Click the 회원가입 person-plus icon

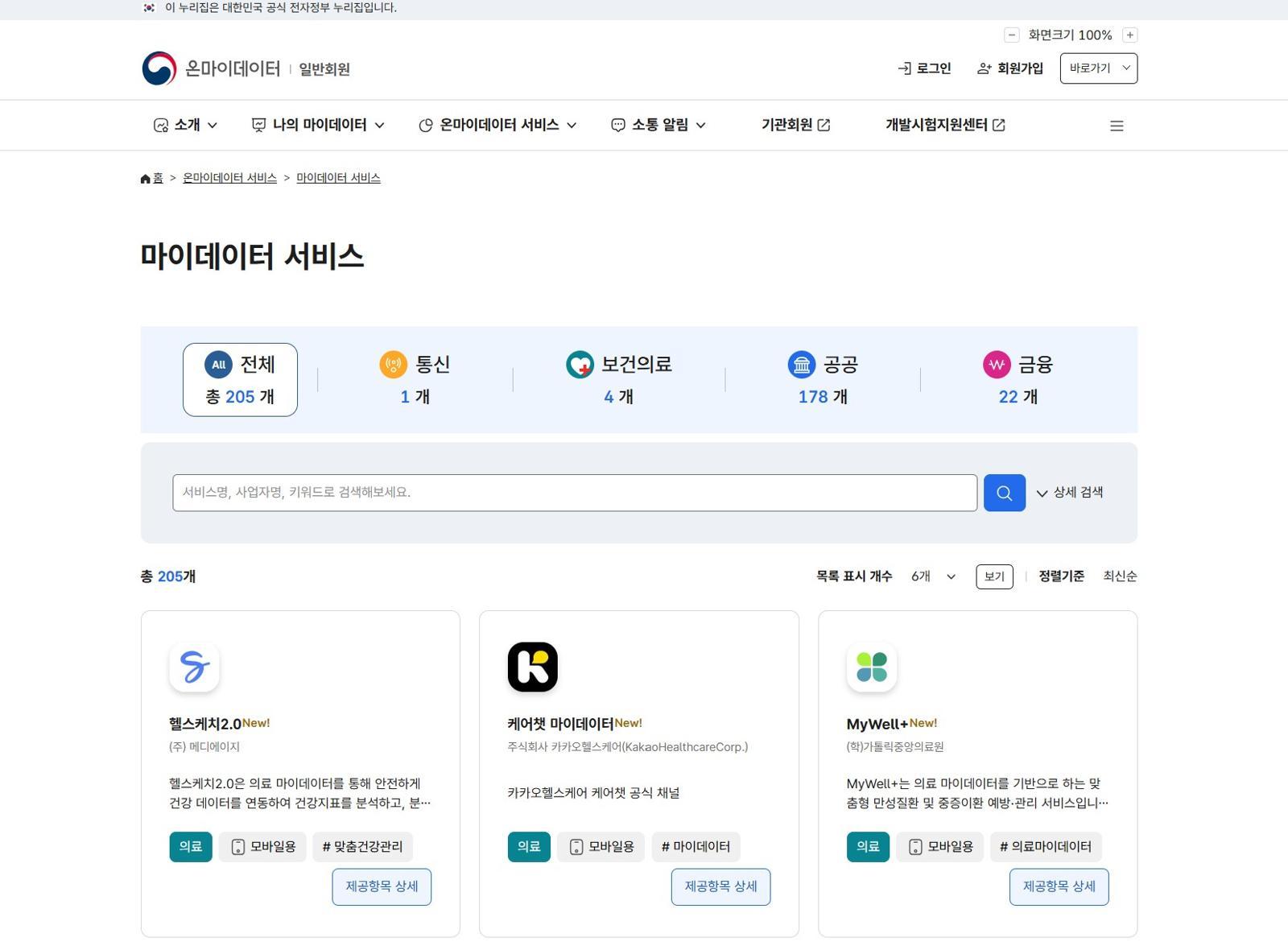(984, 68)
